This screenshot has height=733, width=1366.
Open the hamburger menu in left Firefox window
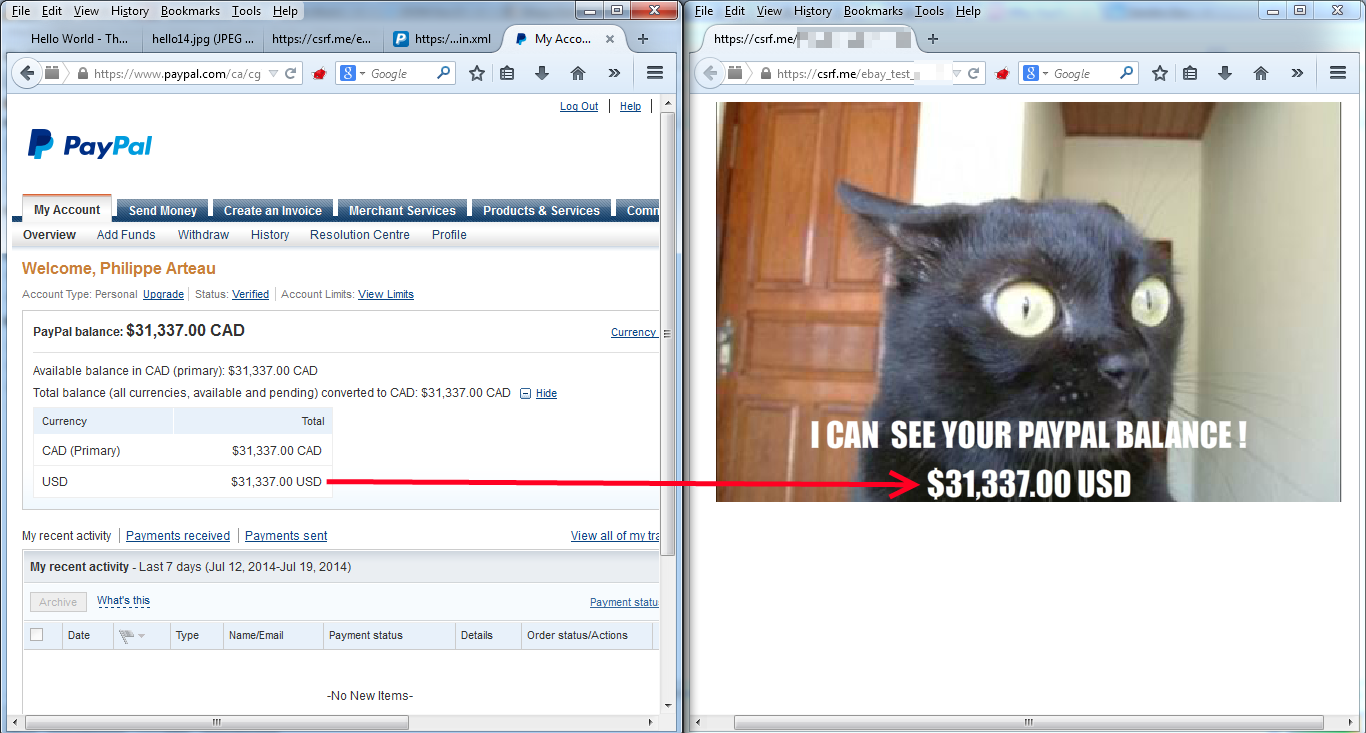(655, 73)
